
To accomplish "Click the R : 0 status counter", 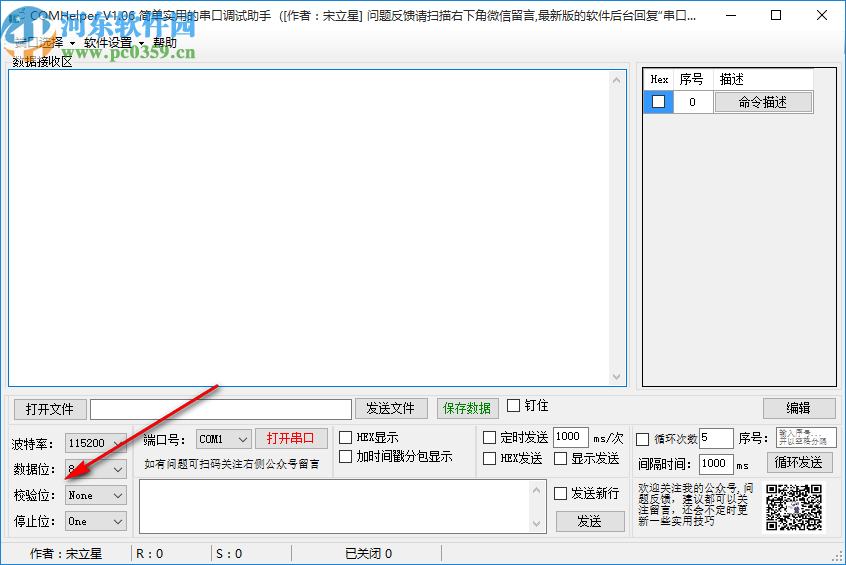I will point(149,554).
